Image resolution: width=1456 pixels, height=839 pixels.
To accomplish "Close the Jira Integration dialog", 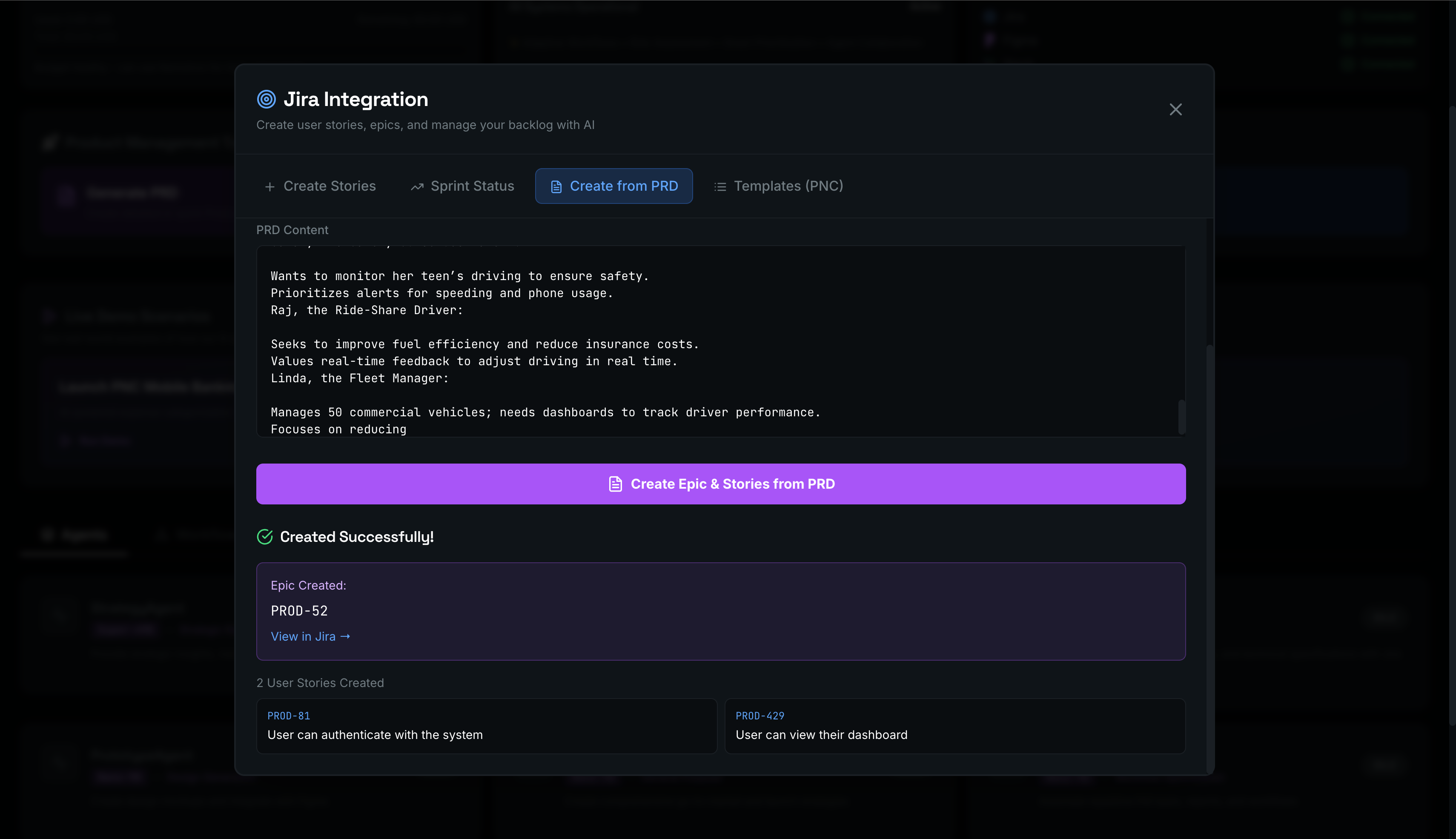I will coord(1175,109).
